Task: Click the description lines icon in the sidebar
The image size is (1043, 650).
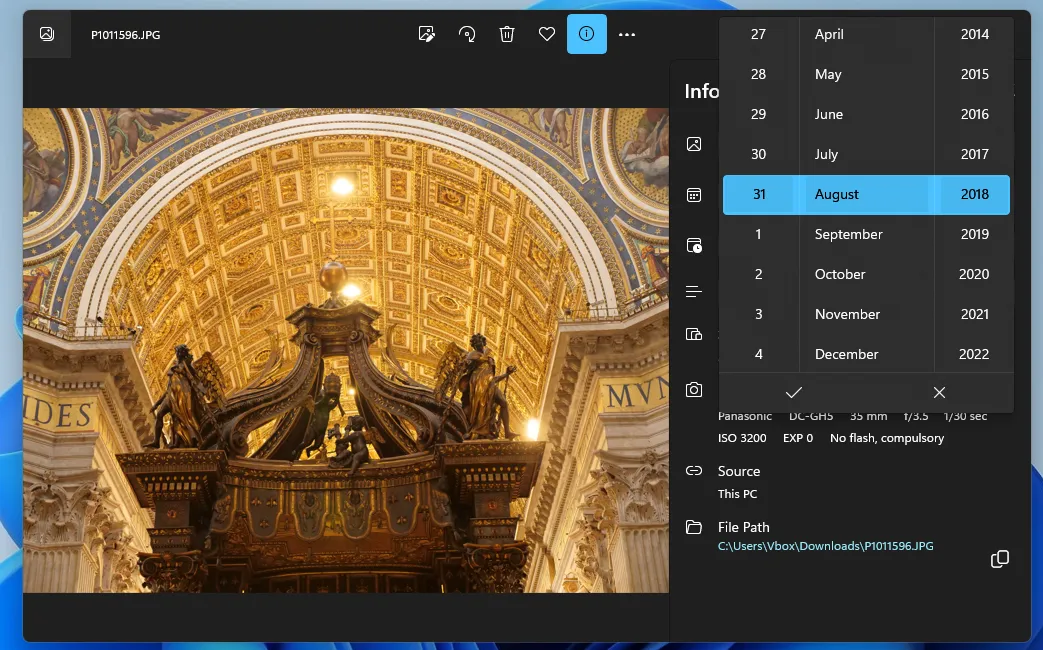Action: (694, 291)
